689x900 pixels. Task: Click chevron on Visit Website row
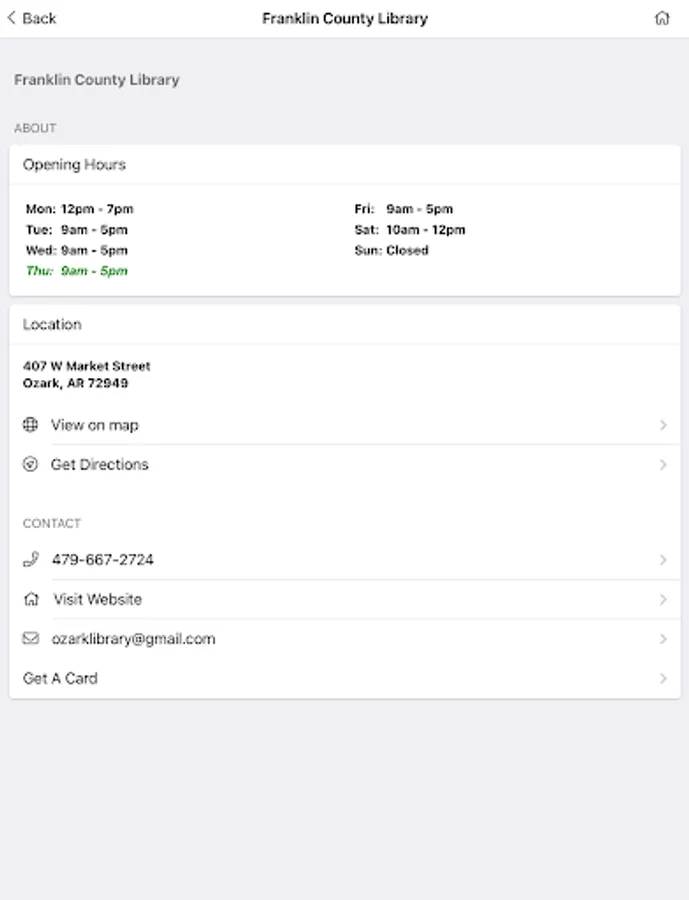click(x=663, y=600)
